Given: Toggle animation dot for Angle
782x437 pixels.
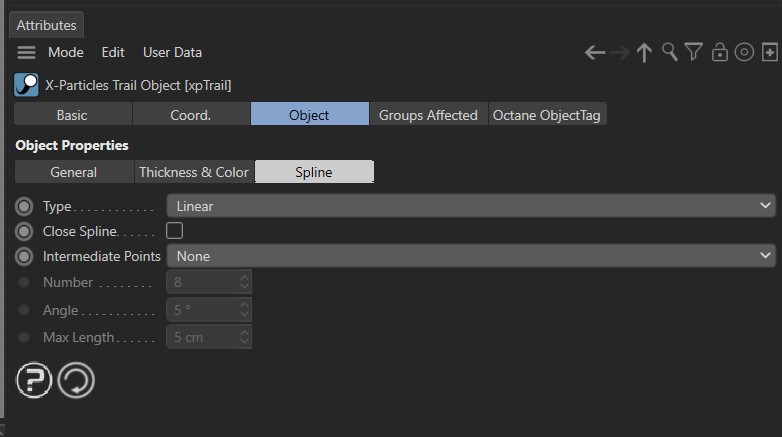Looking at the screenshot, I should (x=23, y=310).
